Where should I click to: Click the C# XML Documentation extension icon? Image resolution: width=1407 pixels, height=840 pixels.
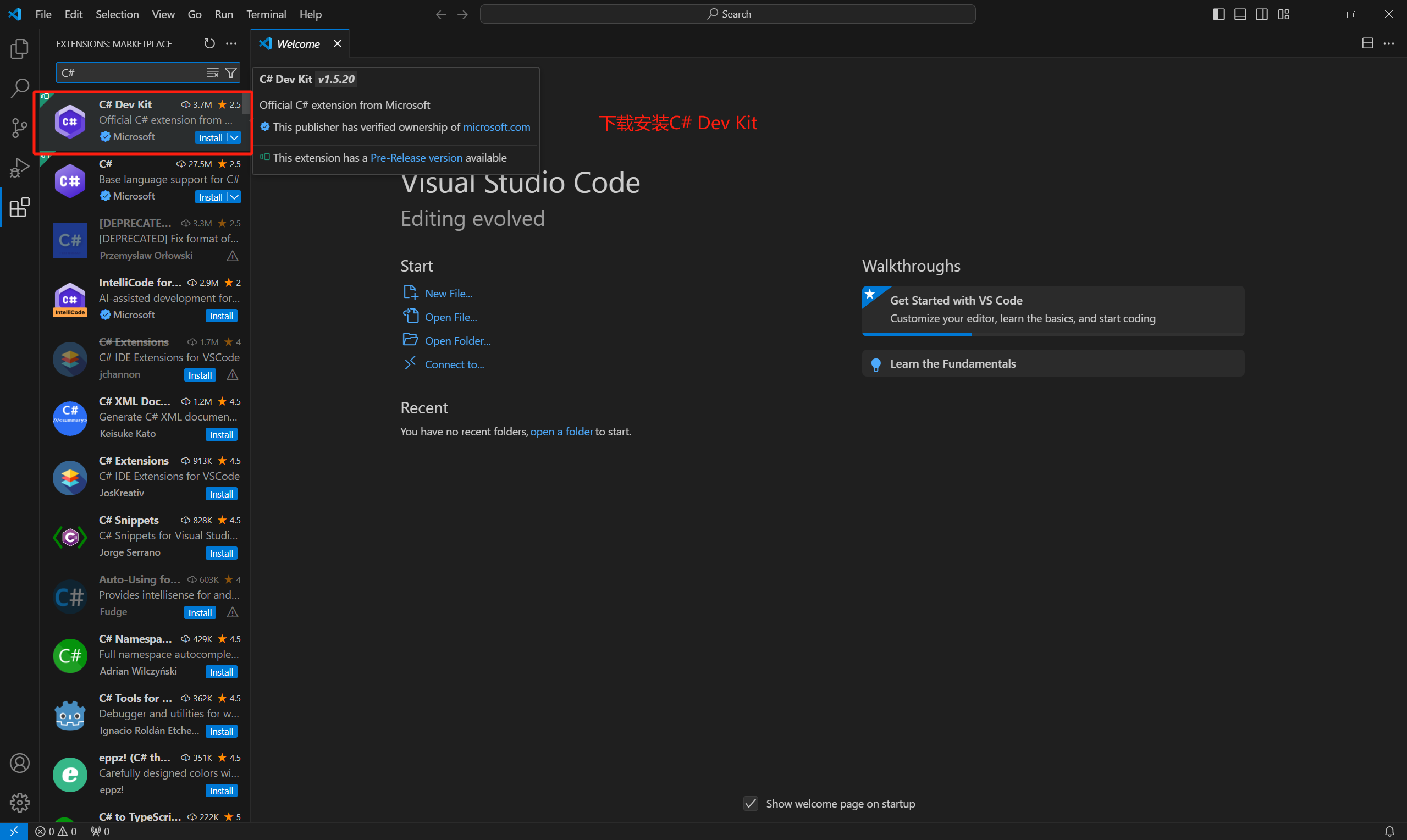pyautogui.click(x=70, y=418)
